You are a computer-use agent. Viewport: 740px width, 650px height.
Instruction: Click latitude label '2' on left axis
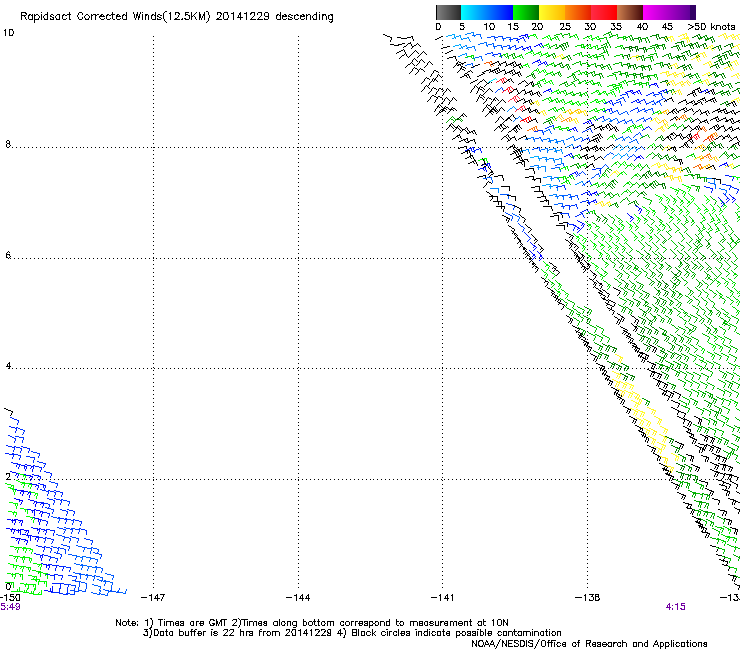[8, 477]
